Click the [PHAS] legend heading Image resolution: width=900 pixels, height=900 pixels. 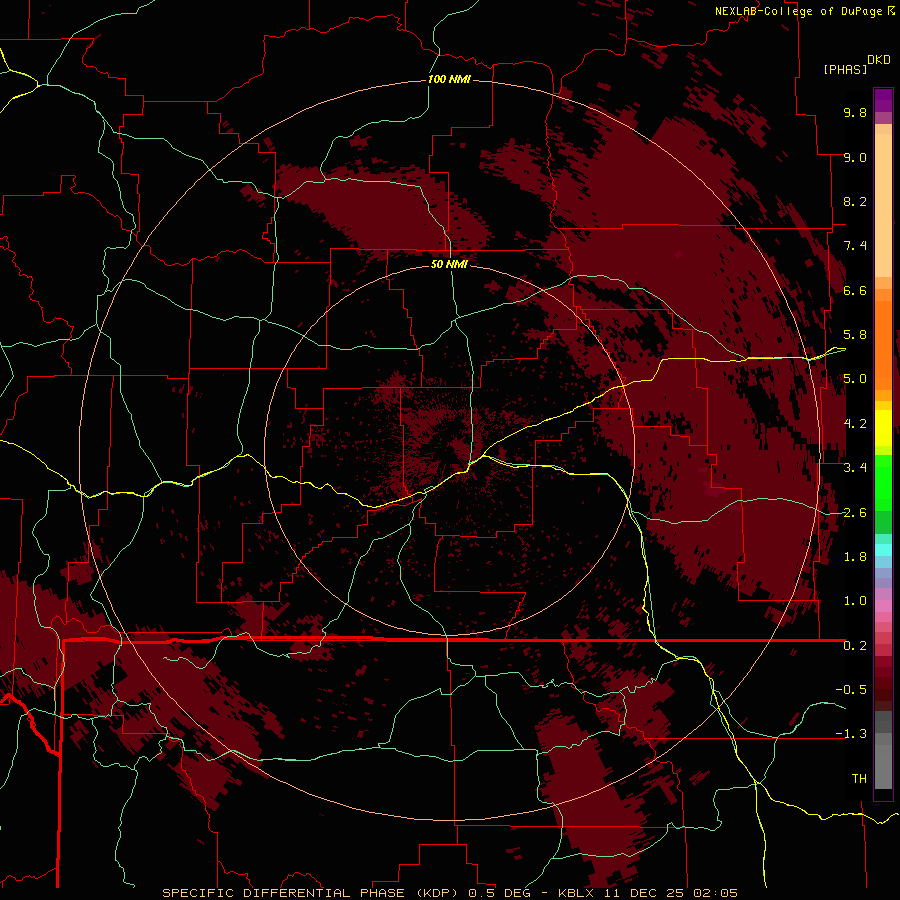click(x=845, y=69)
